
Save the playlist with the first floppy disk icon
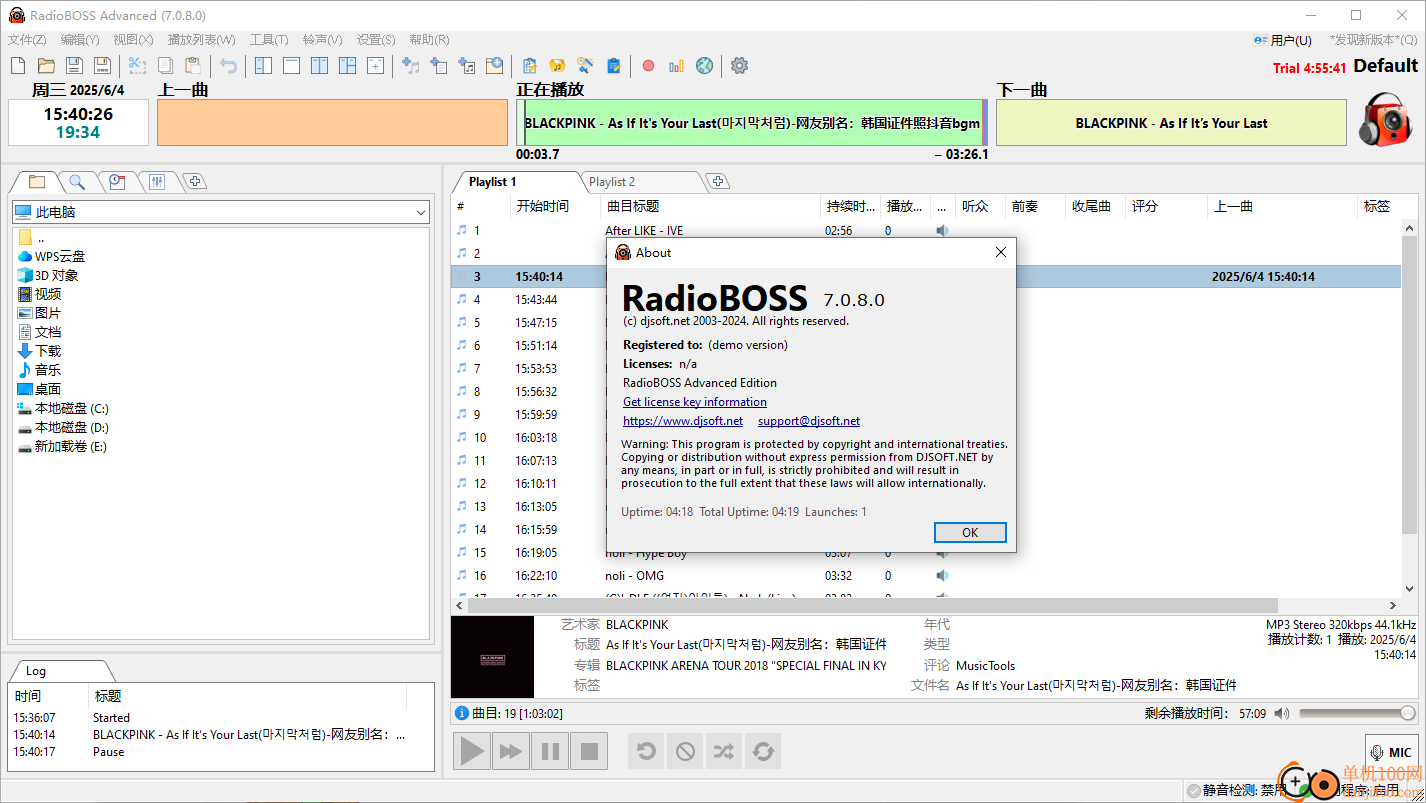point(74,66)
